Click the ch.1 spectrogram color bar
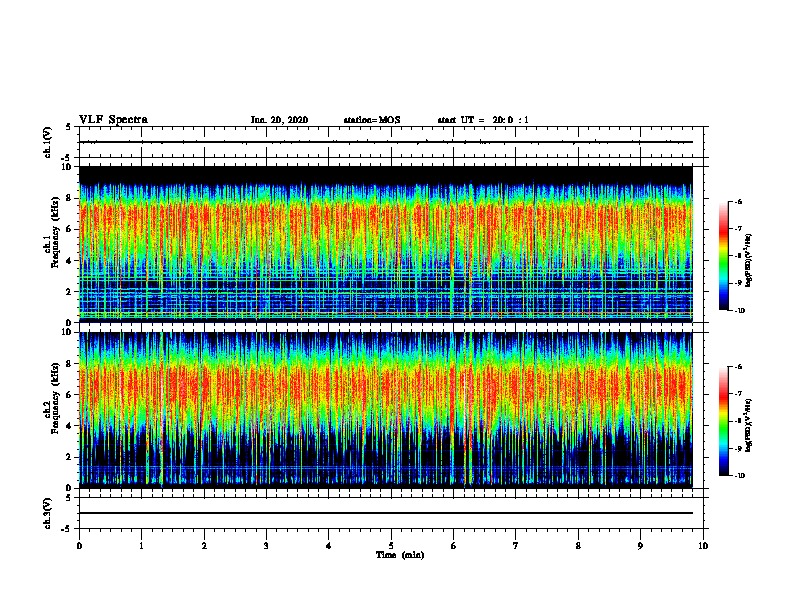Image resolution: width=792 pixels, height=612 pixels. point(724,256)
